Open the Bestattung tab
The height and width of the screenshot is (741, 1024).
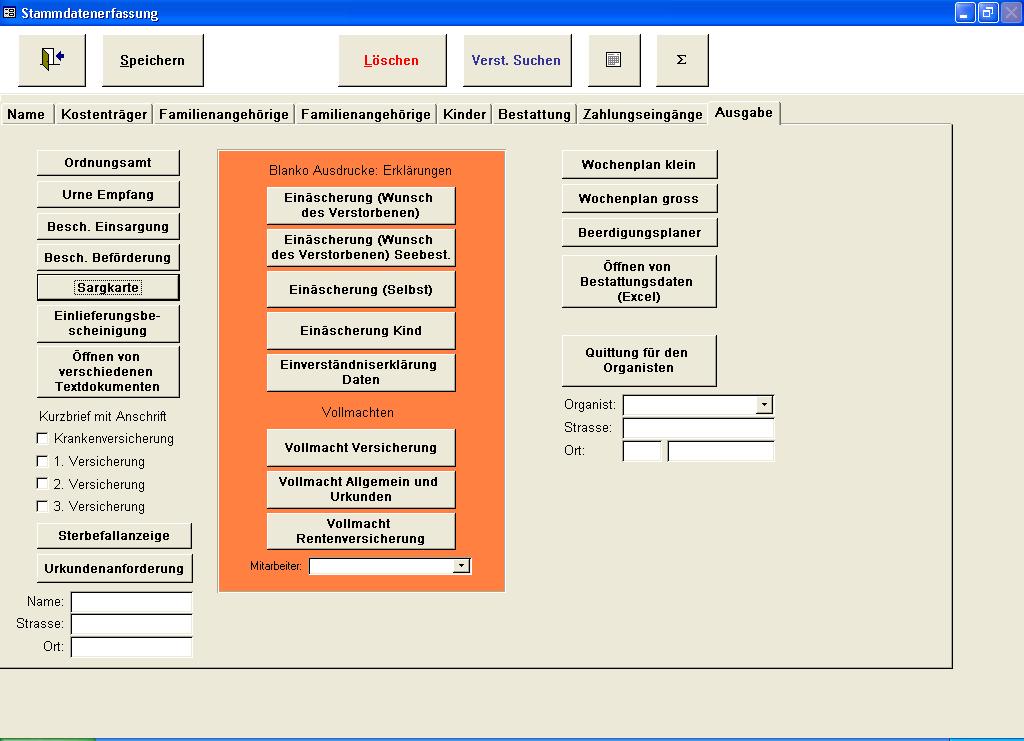click(534, 114)
